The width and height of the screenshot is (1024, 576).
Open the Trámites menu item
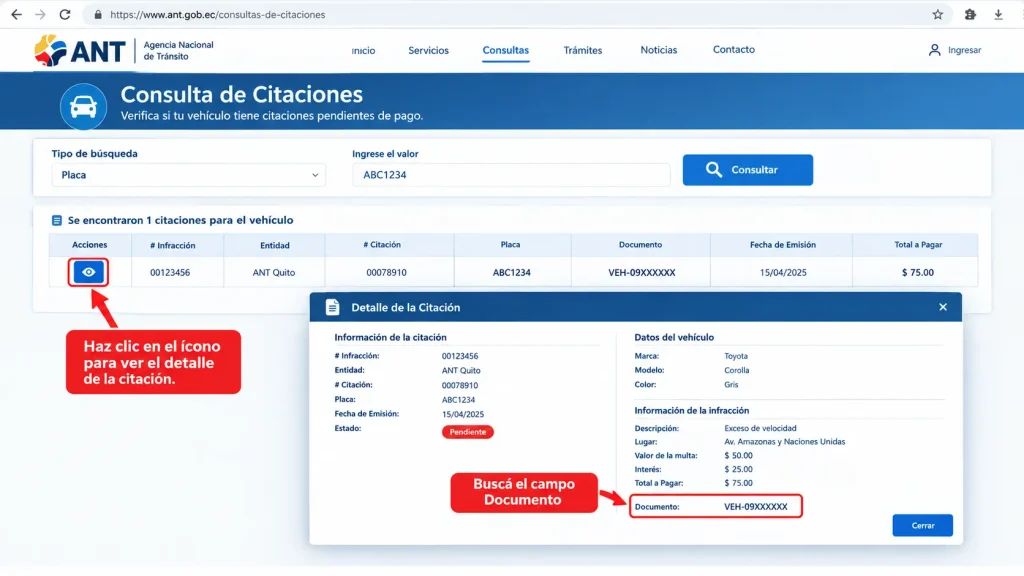pyautogui.click(x=583, y=50)
